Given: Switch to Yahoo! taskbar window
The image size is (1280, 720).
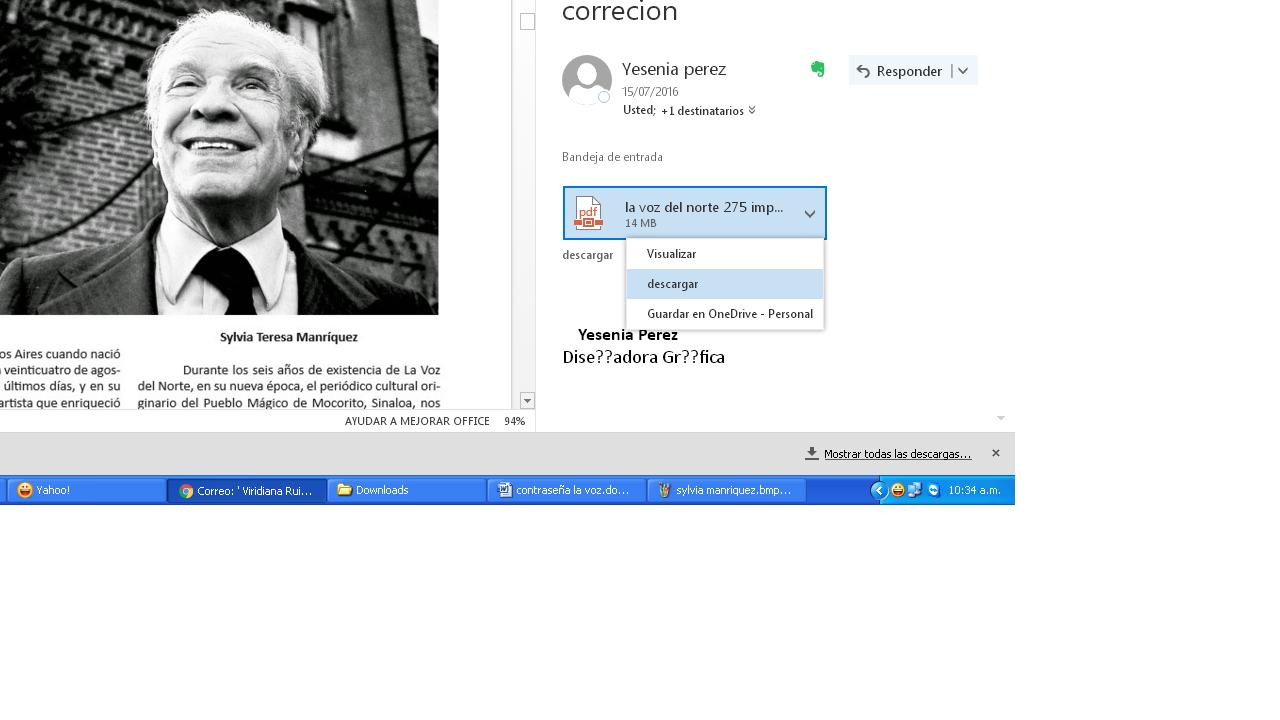Looking at the screenshot, I should tap(87, 490).
